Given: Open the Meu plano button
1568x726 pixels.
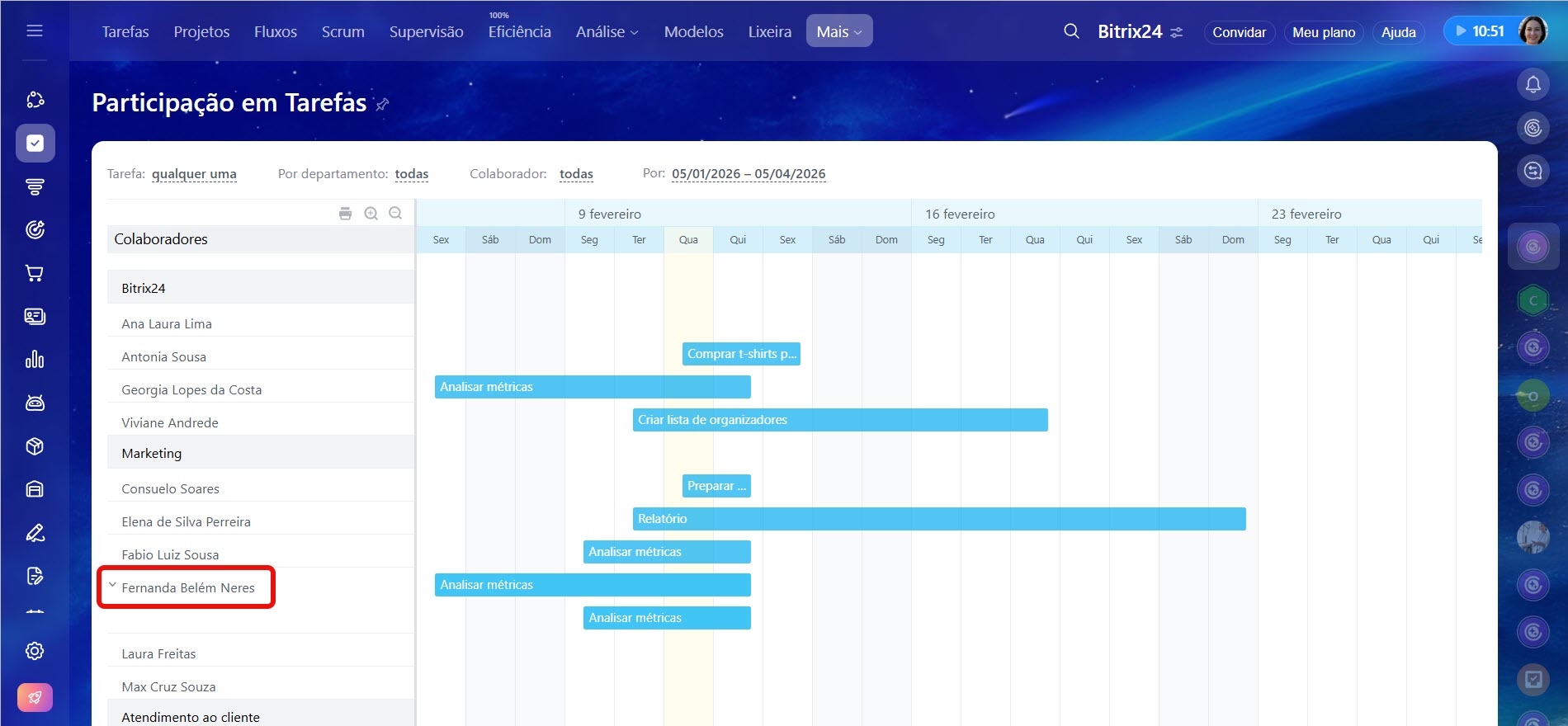Looking at the screenshot, I should (1323, 32).
